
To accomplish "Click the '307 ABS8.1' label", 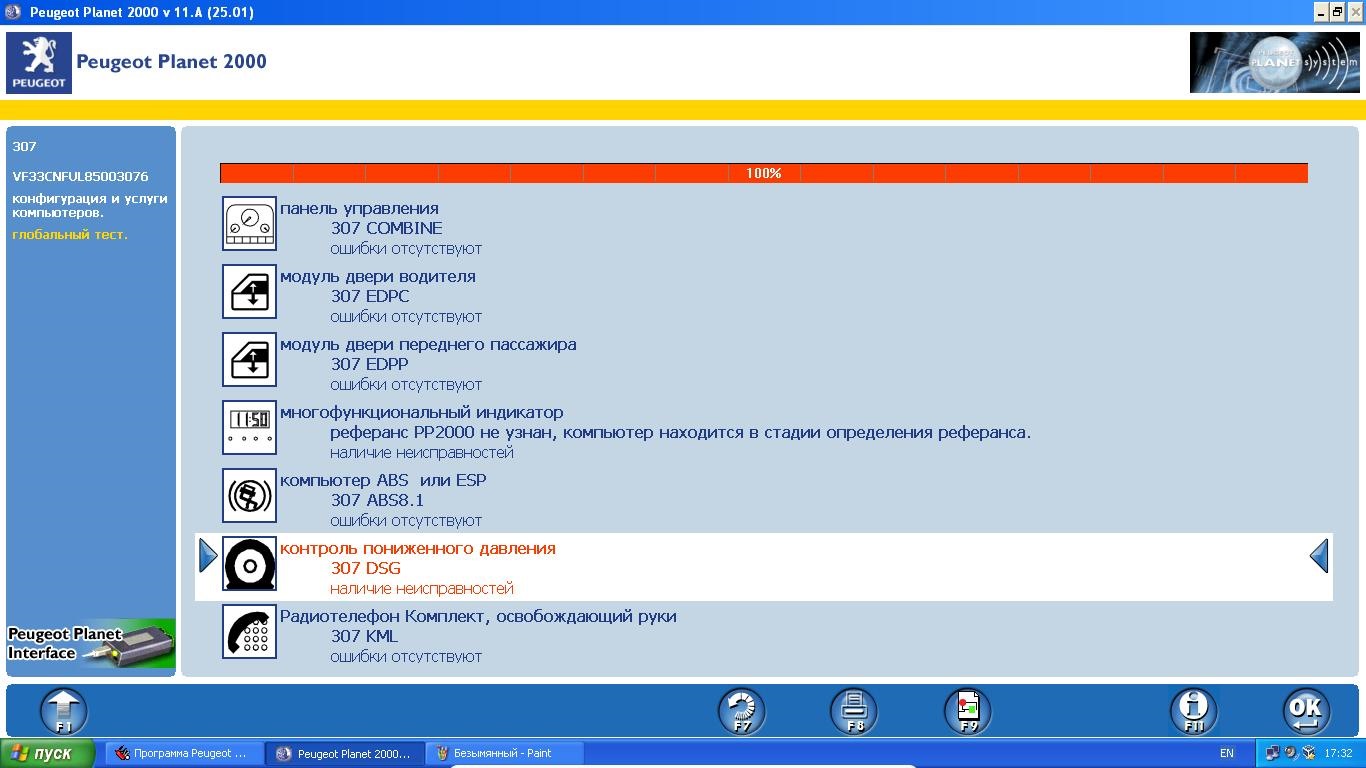I will [378, 500].
